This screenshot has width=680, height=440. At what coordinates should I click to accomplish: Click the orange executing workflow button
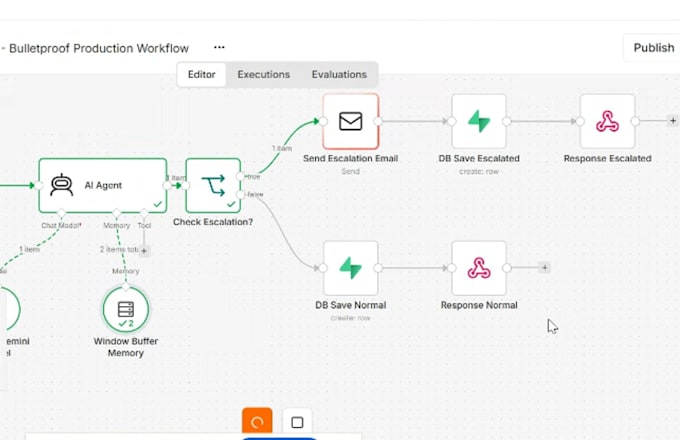pyautogui.click(x=257, y=421)
